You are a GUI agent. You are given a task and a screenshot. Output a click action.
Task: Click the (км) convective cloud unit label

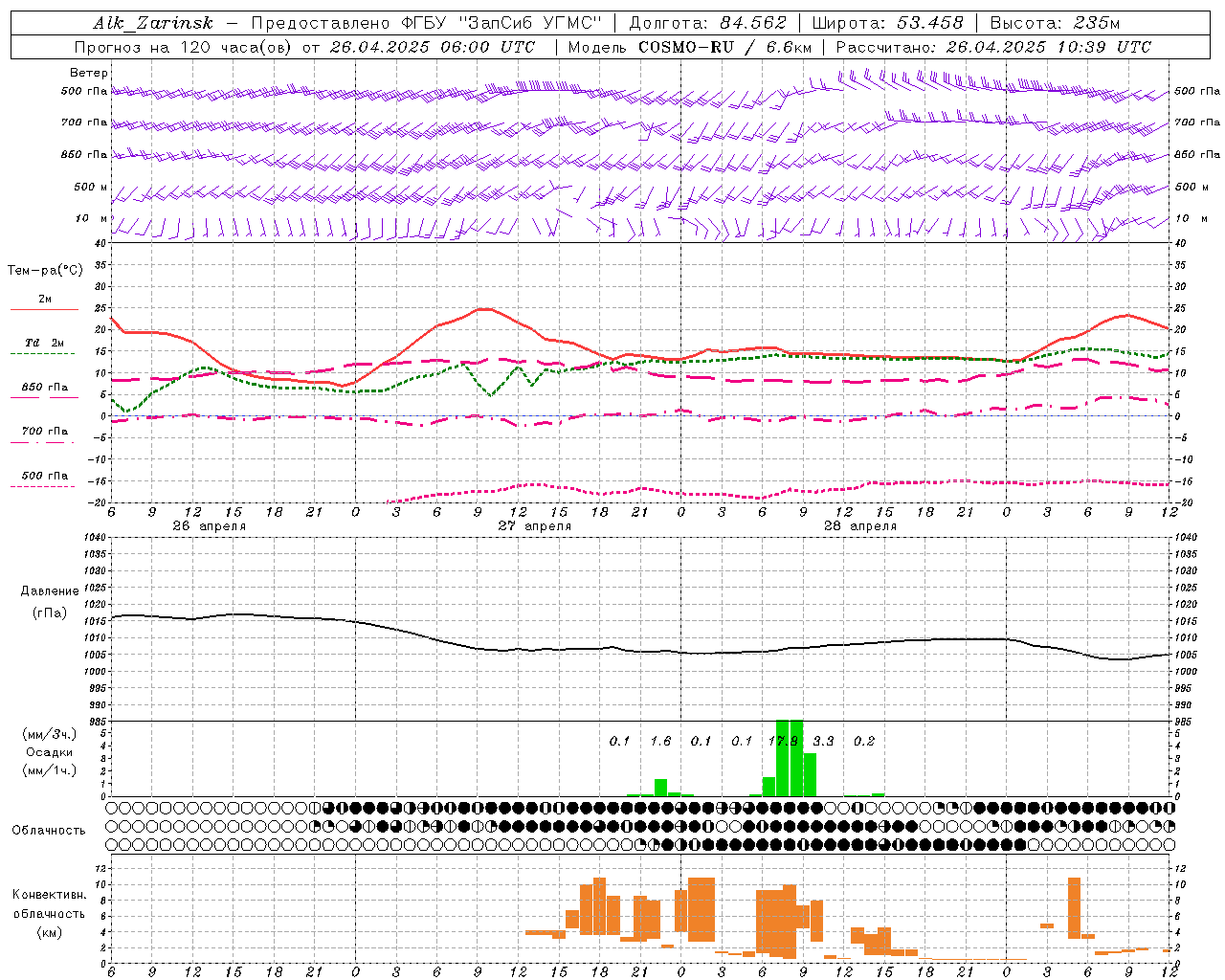click(x=49, y=932)
